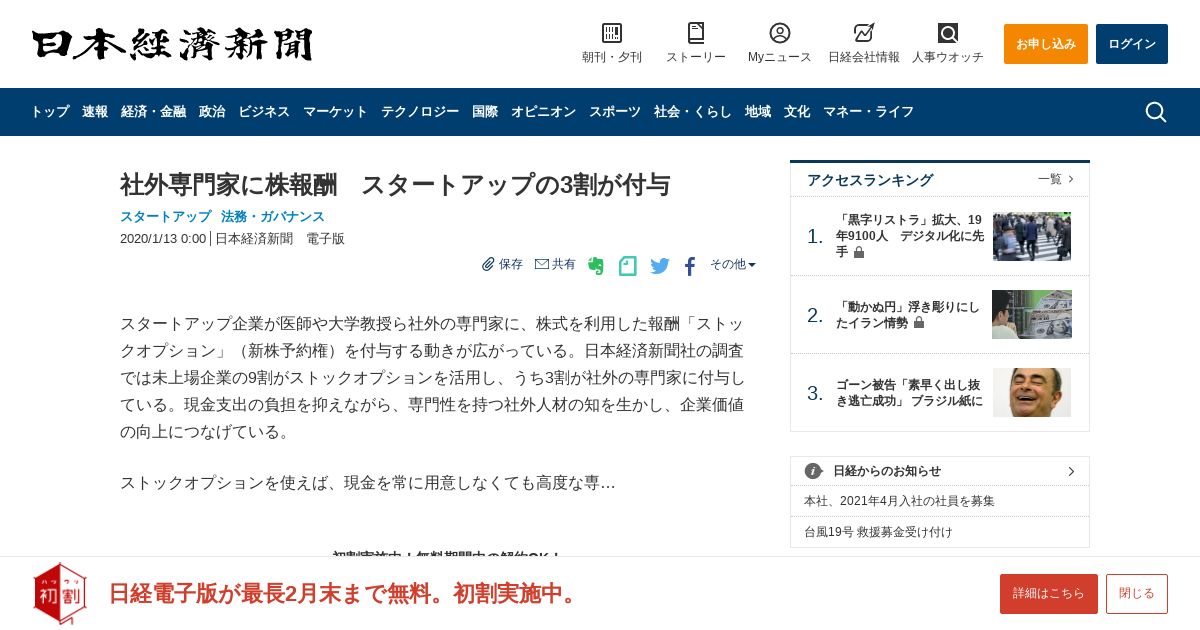Click the ログイン button
Viewport: 1200px width, 630px height.
[x=1132, y=44]
